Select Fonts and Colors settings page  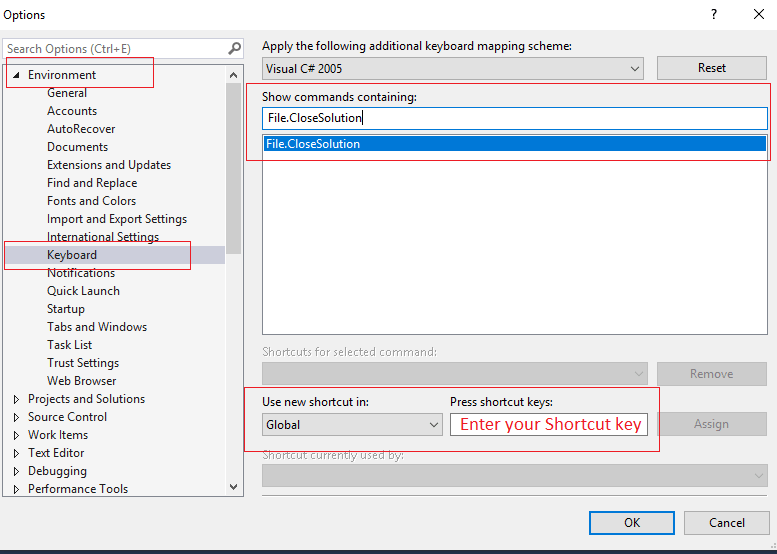coord(91,201)
